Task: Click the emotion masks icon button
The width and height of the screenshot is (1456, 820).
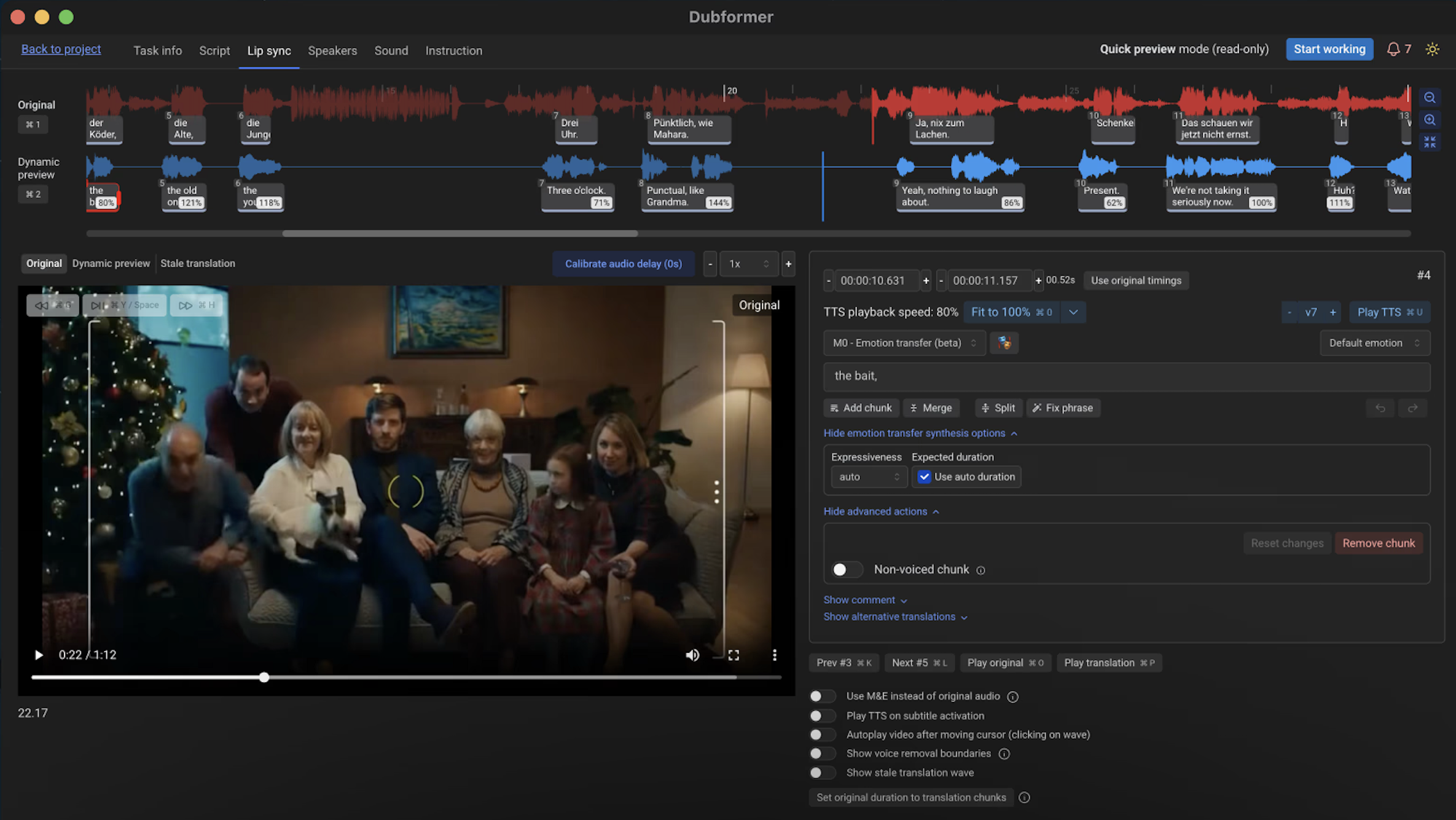Action: pos(1004,343)
